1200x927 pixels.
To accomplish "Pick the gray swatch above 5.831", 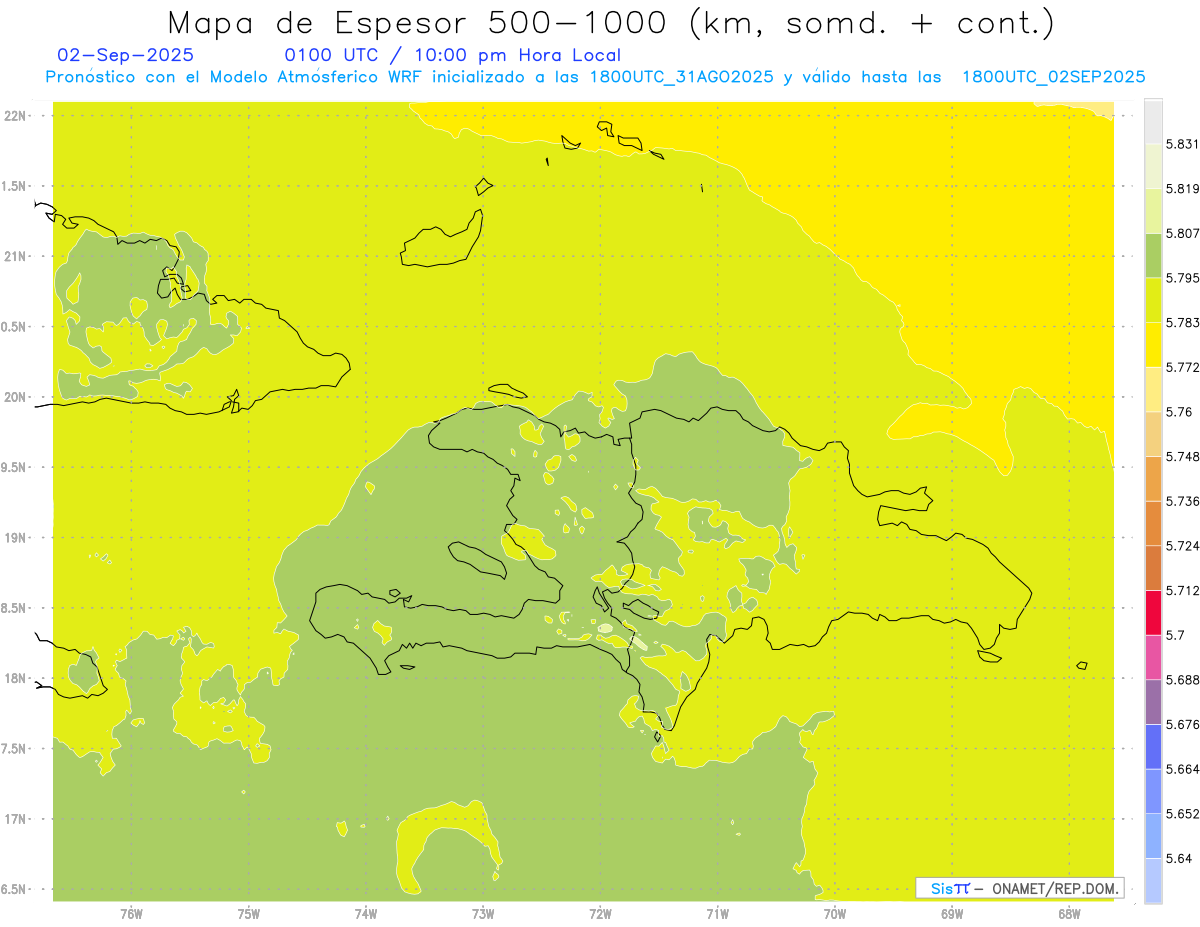I will (1153, 121).
